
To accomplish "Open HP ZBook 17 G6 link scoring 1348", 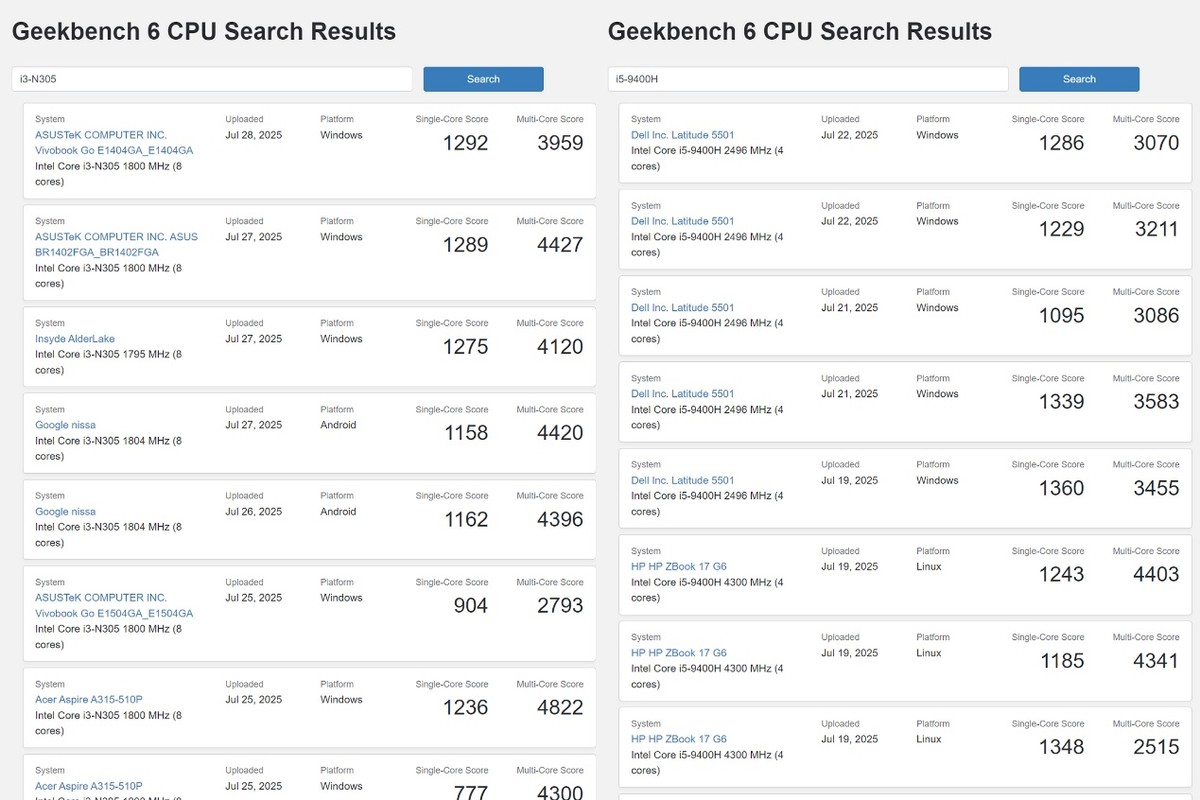I will pos(679,739).
